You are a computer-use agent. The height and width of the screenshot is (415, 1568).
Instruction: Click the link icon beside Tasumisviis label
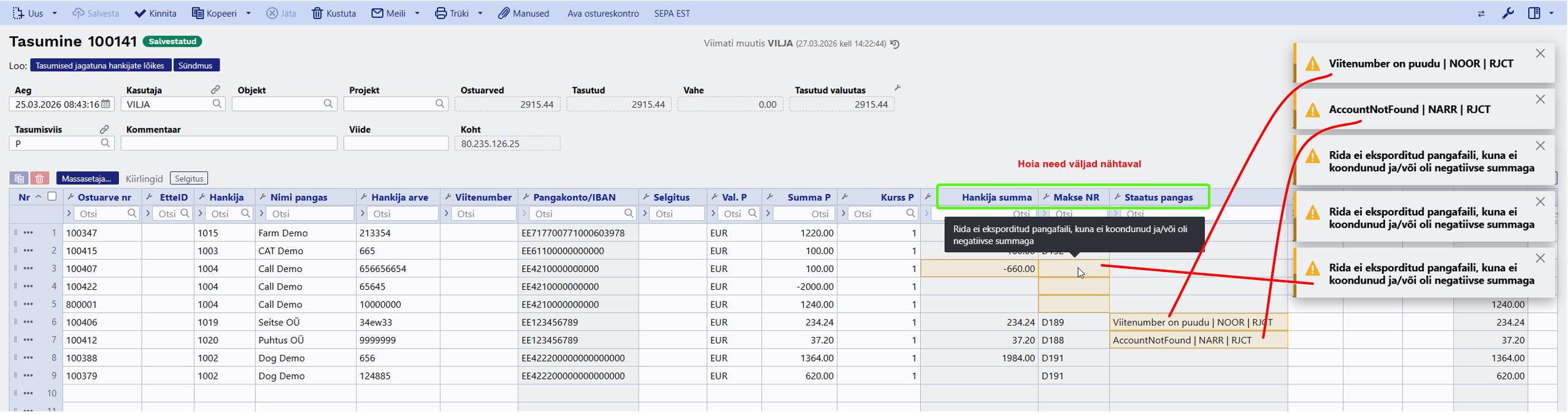point(104,130)
